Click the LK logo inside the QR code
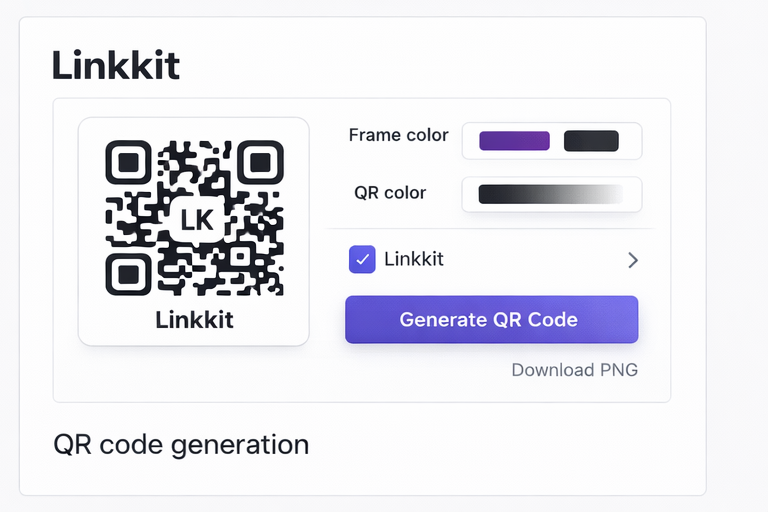Image resolution: width=768 pixels, height=512 pixels. pos(197,219)
